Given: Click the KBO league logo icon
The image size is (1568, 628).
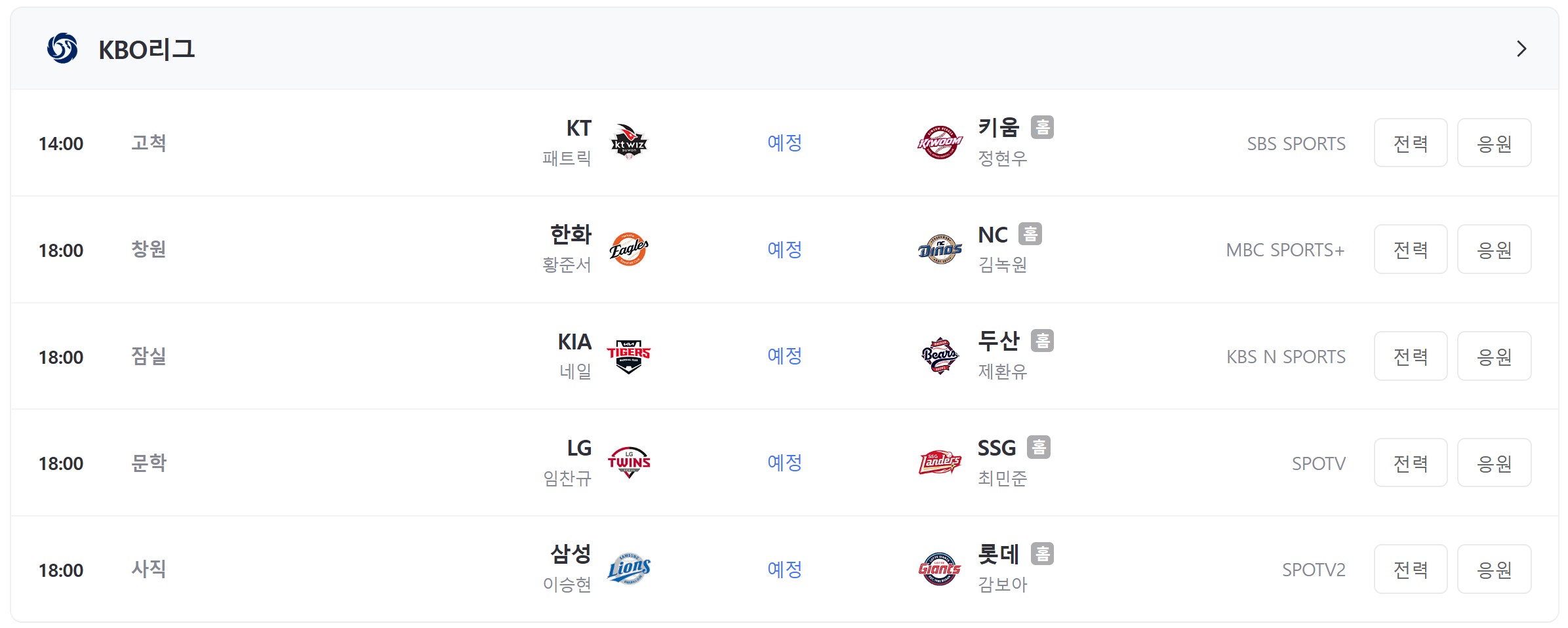Looking at the screenshot, I should coord(62,49).
